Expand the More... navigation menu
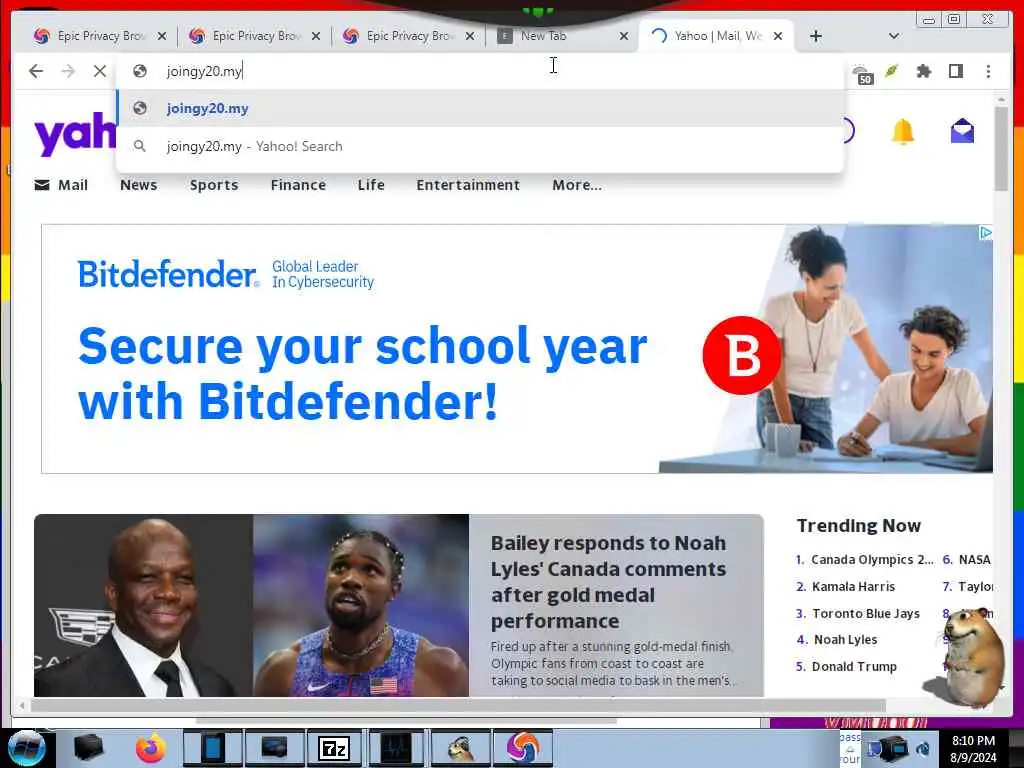Screen dimensions: 1024x768 click(577, 185)
